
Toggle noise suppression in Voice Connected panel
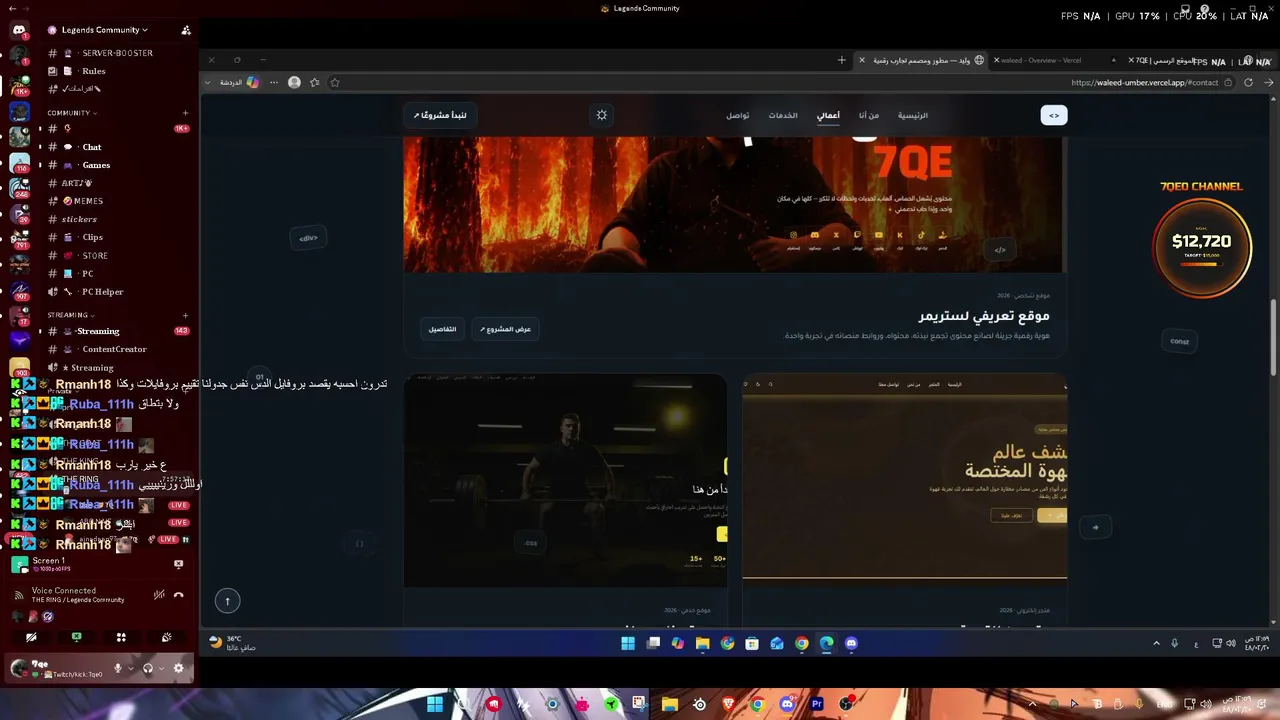point(158,595)
